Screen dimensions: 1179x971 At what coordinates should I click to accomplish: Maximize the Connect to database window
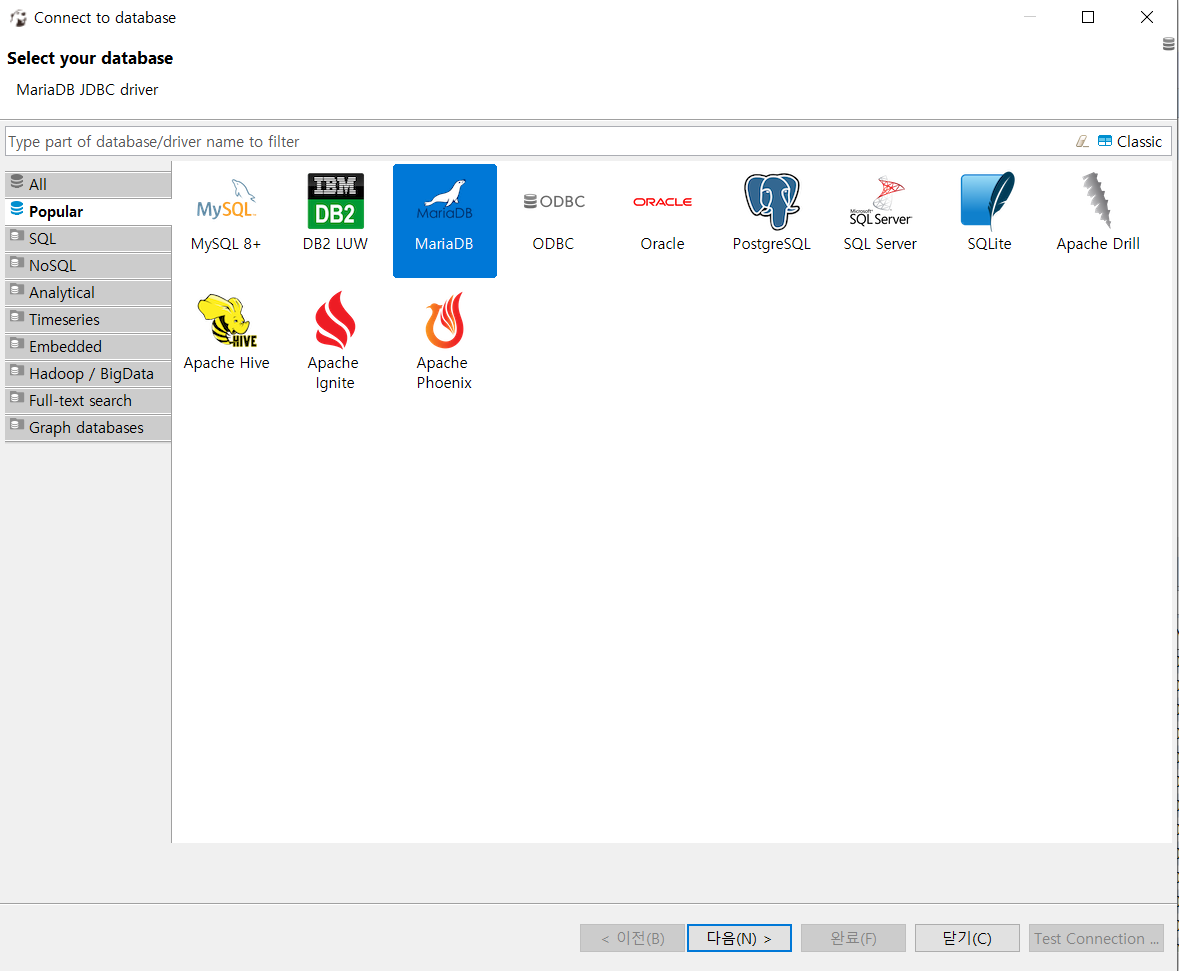point(1088,17)
